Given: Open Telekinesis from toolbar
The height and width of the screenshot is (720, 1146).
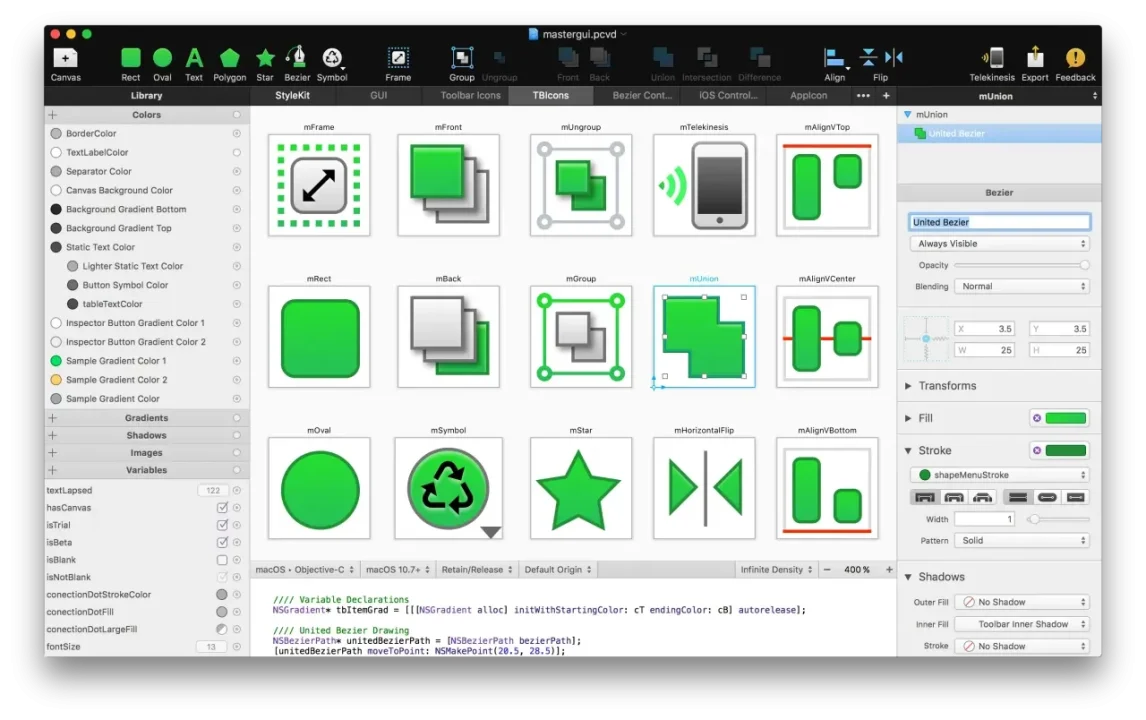Looking at the screenshot, I should 992,64.
